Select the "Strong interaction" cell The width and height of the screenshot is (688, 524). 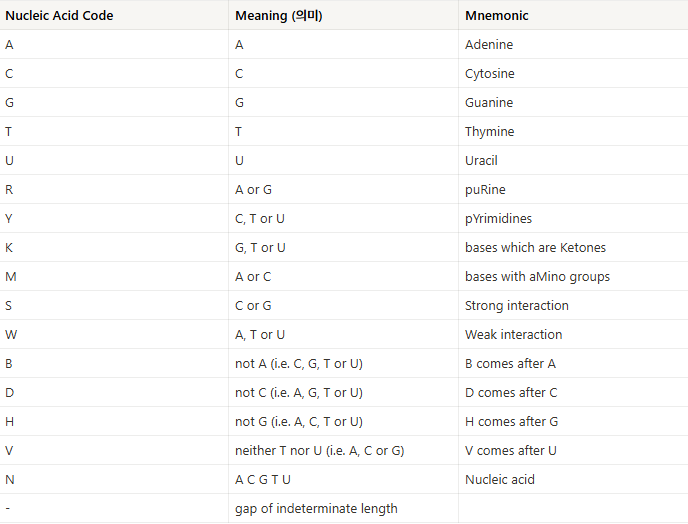click(x=517, y=306)
